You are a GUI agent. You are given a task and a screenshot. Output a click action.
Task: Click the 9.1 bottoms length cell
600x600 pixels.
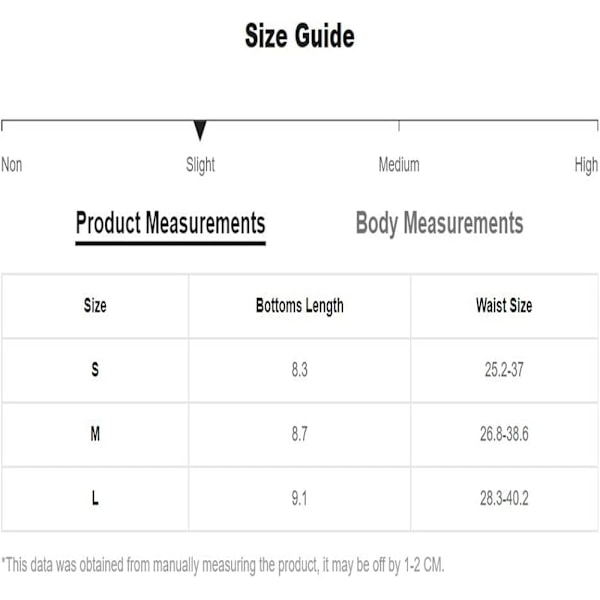coord(300,499)
